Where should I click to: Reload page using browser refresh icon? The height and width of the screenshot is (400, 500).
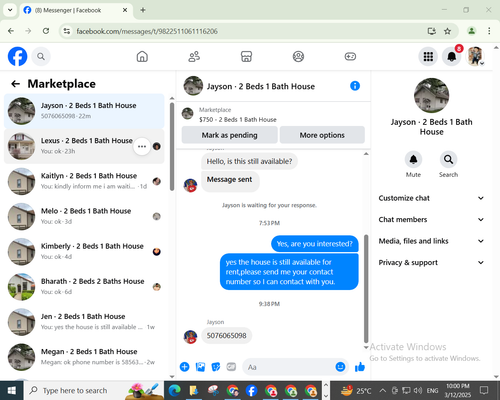[46, 31]
